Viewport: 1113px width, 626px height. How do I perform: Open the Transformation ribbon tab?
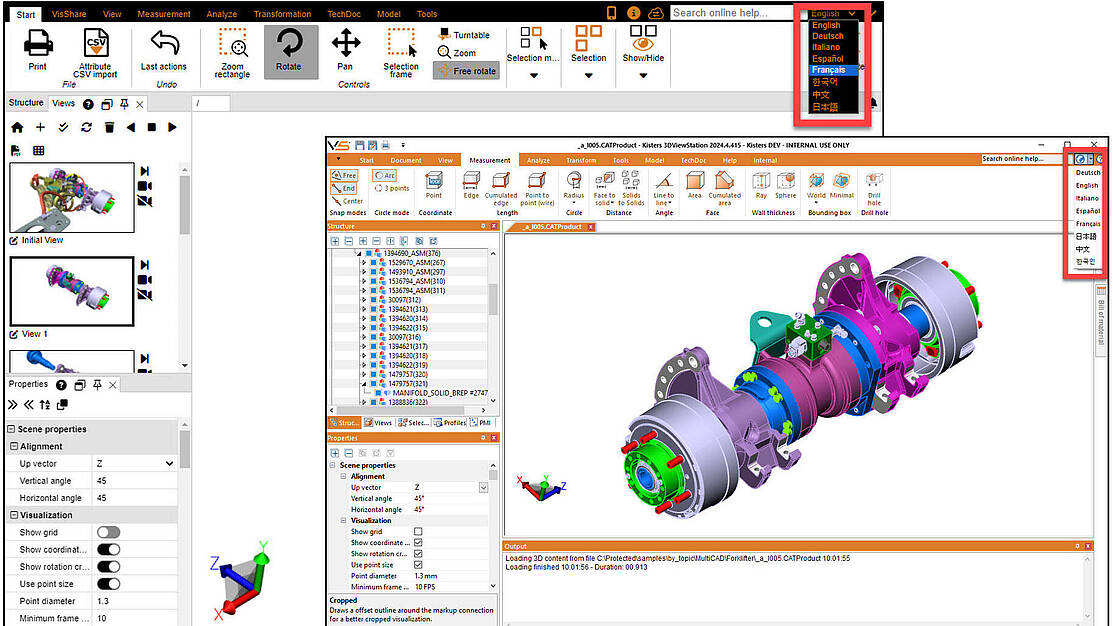pyautogui.click(x=282, y=14)
